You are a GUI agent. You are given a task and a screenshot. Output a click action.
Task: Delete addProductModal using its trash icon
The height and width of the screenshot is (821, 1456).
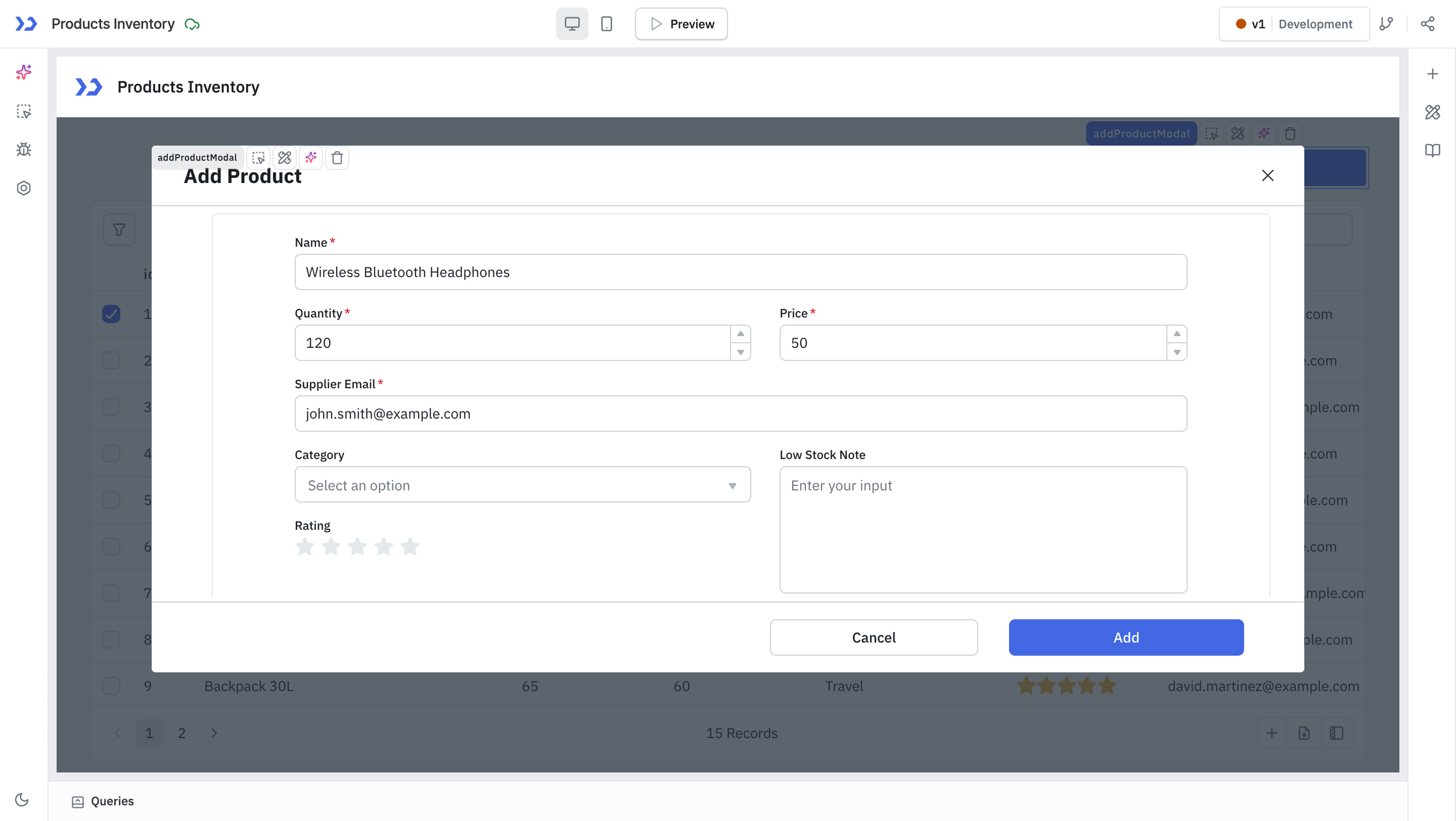coord(337,158)
